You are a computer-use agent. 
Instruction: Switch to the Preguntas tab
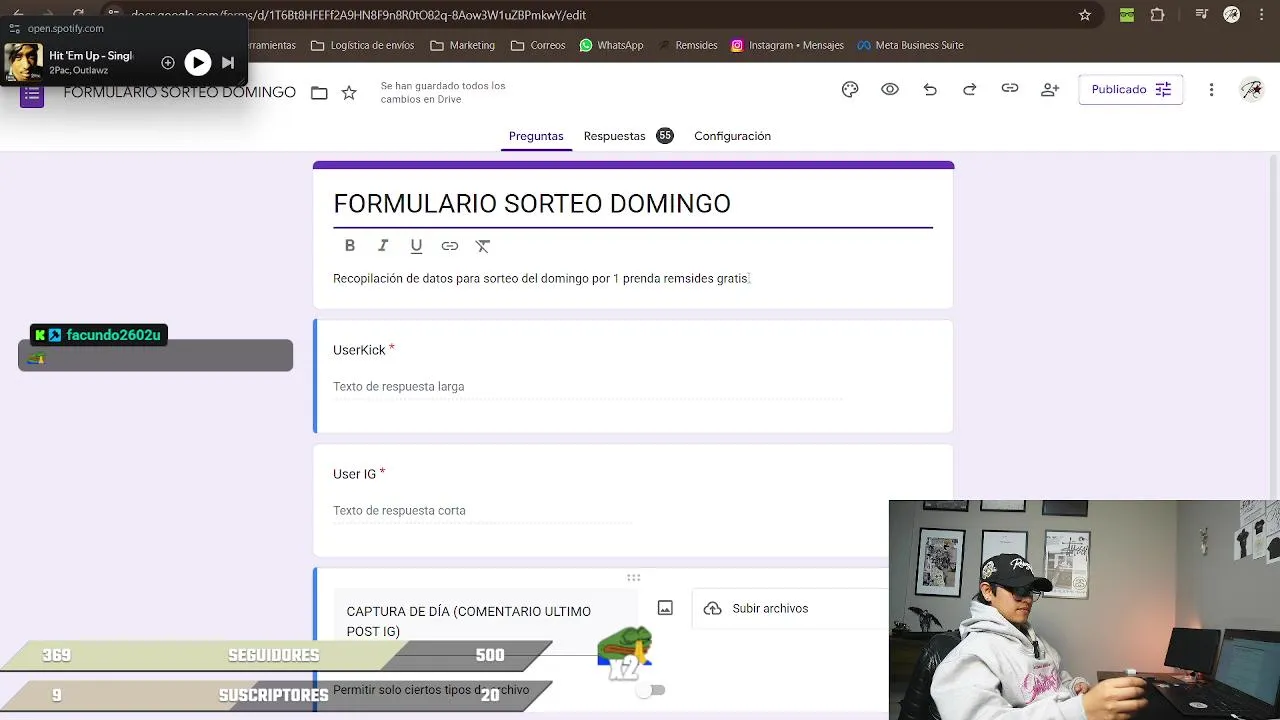(x=536, y=136)
